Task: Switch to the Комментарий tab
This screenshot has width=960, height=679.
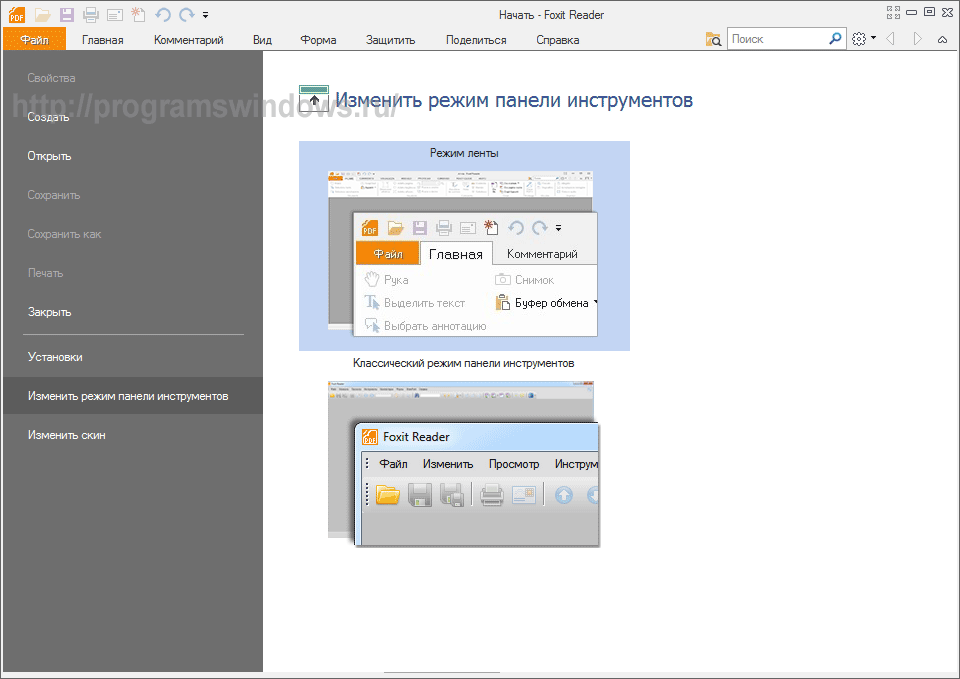Action: 189,40
